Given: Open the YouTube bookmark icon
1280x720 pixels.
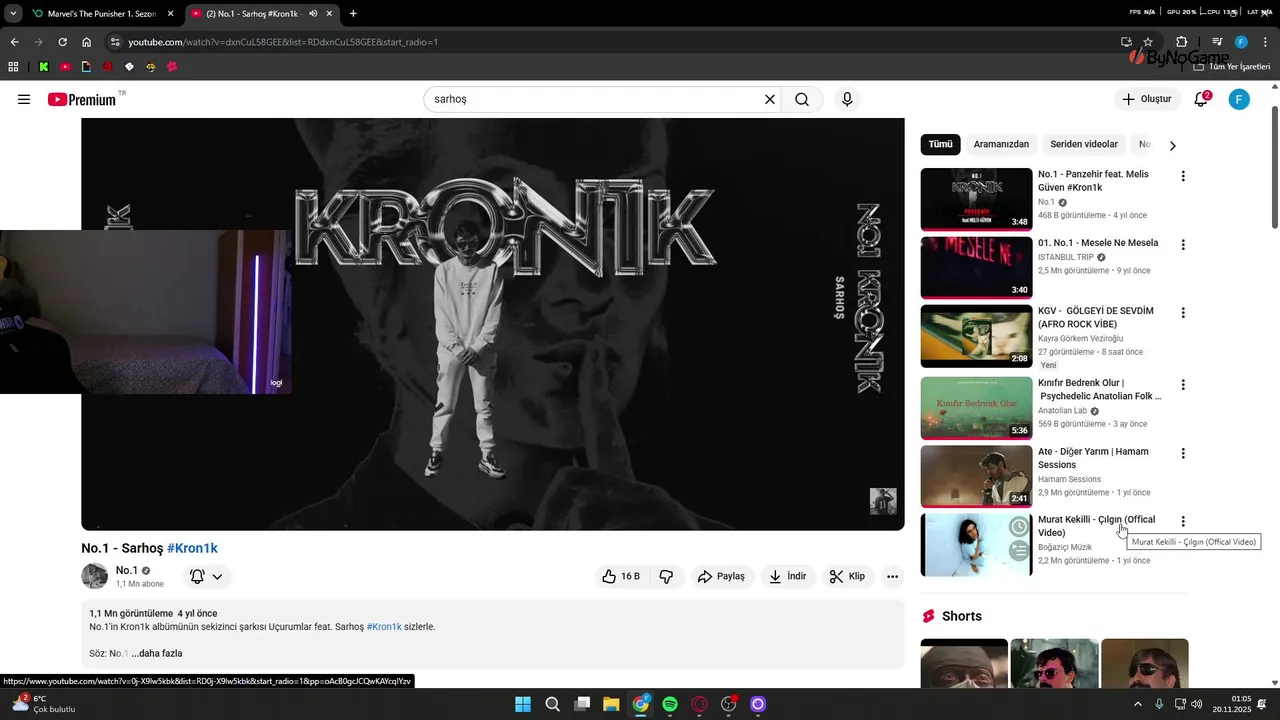Looking at the screenshot, I should (65, 67).
